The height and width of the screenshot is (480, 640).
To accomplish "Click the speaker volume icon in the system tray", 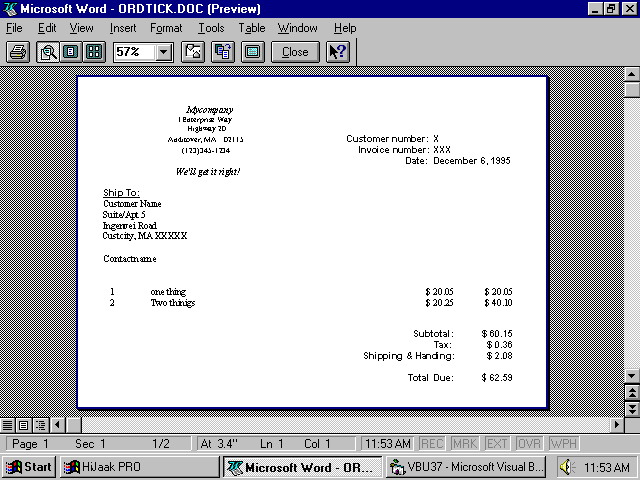I will pos(566,467).
